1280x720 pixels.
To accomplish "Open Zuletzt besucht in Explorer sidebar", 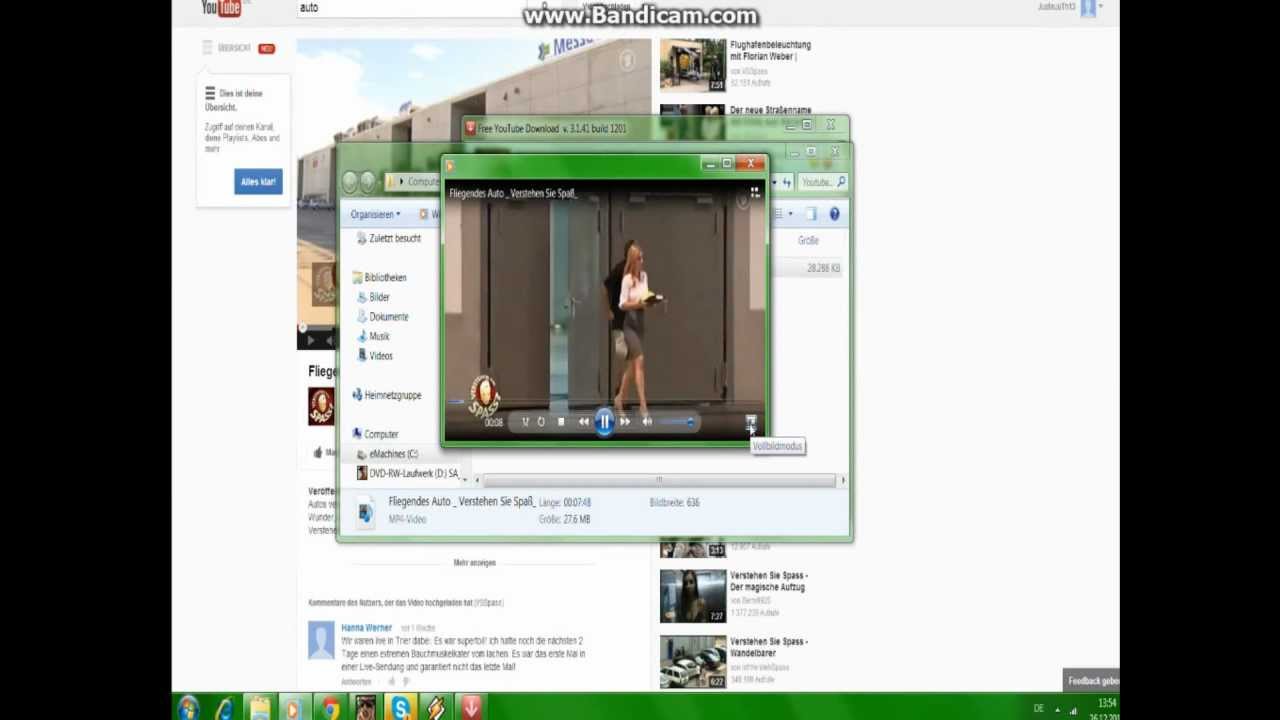I will coord(387,238).
